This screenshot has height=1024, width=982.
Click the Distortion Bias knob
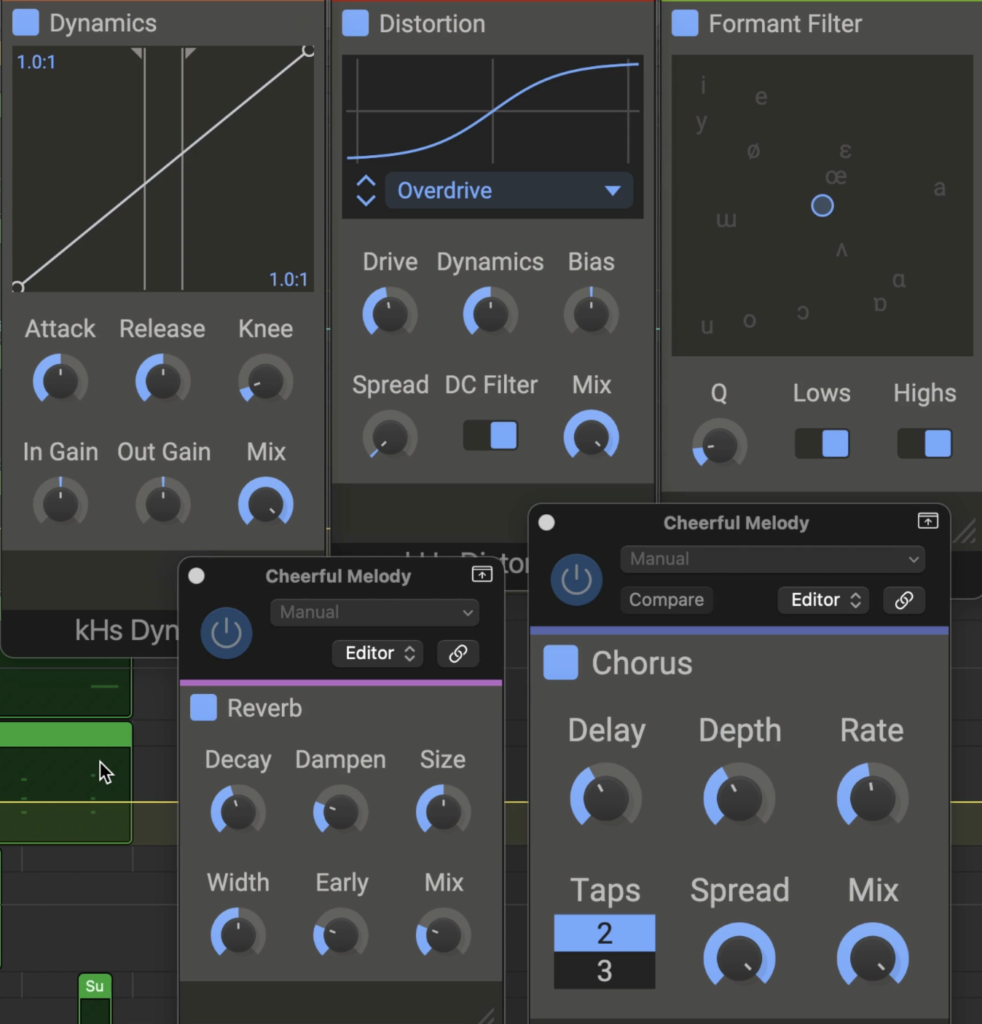coord(591,313)
